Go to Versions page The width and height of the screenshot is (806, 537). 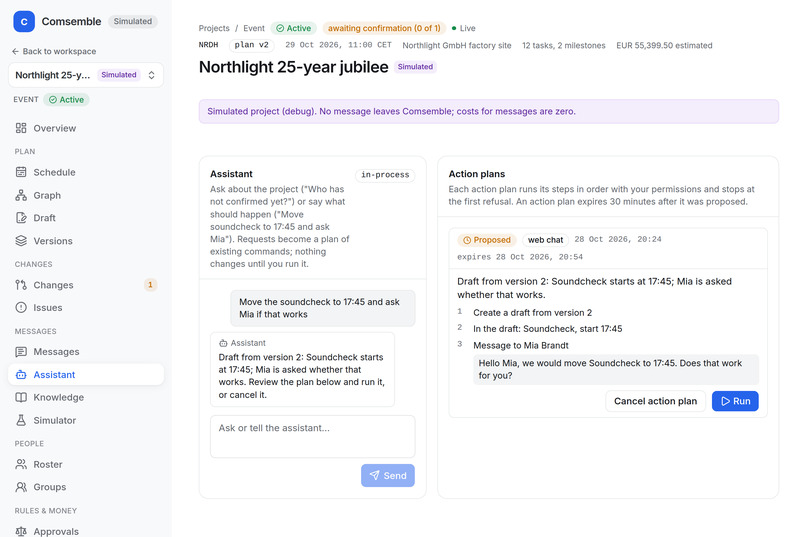[86, 240]
